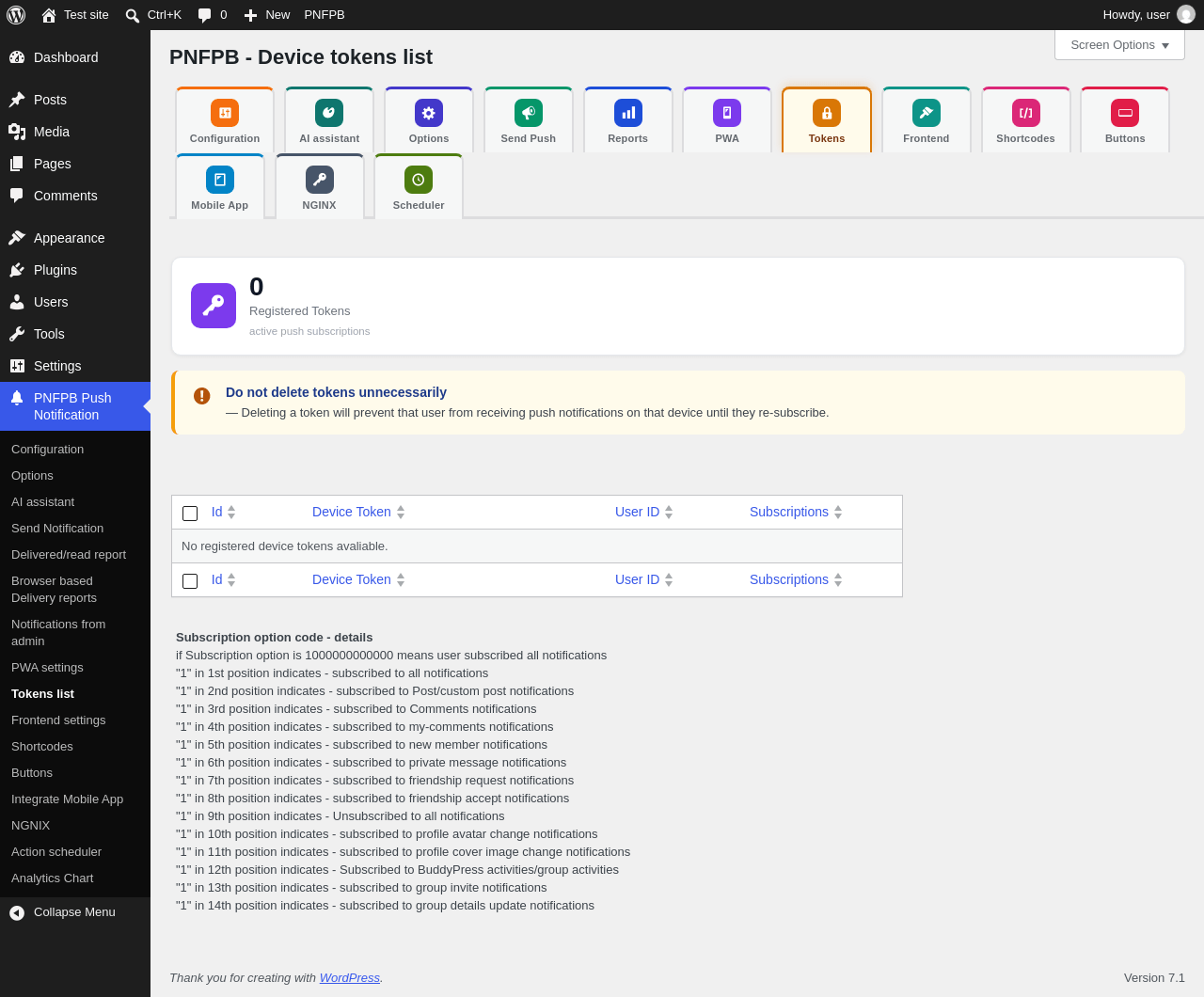Screen dimensions: 1204x997
Task: Open the Frontend settings submenu item
Action: 58,720
